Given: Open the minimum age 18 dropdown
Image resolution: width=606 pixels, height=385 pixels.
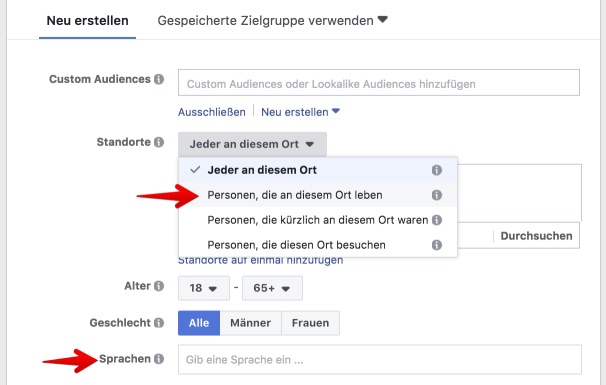Looking at the screenshot, I should (204, 288).
